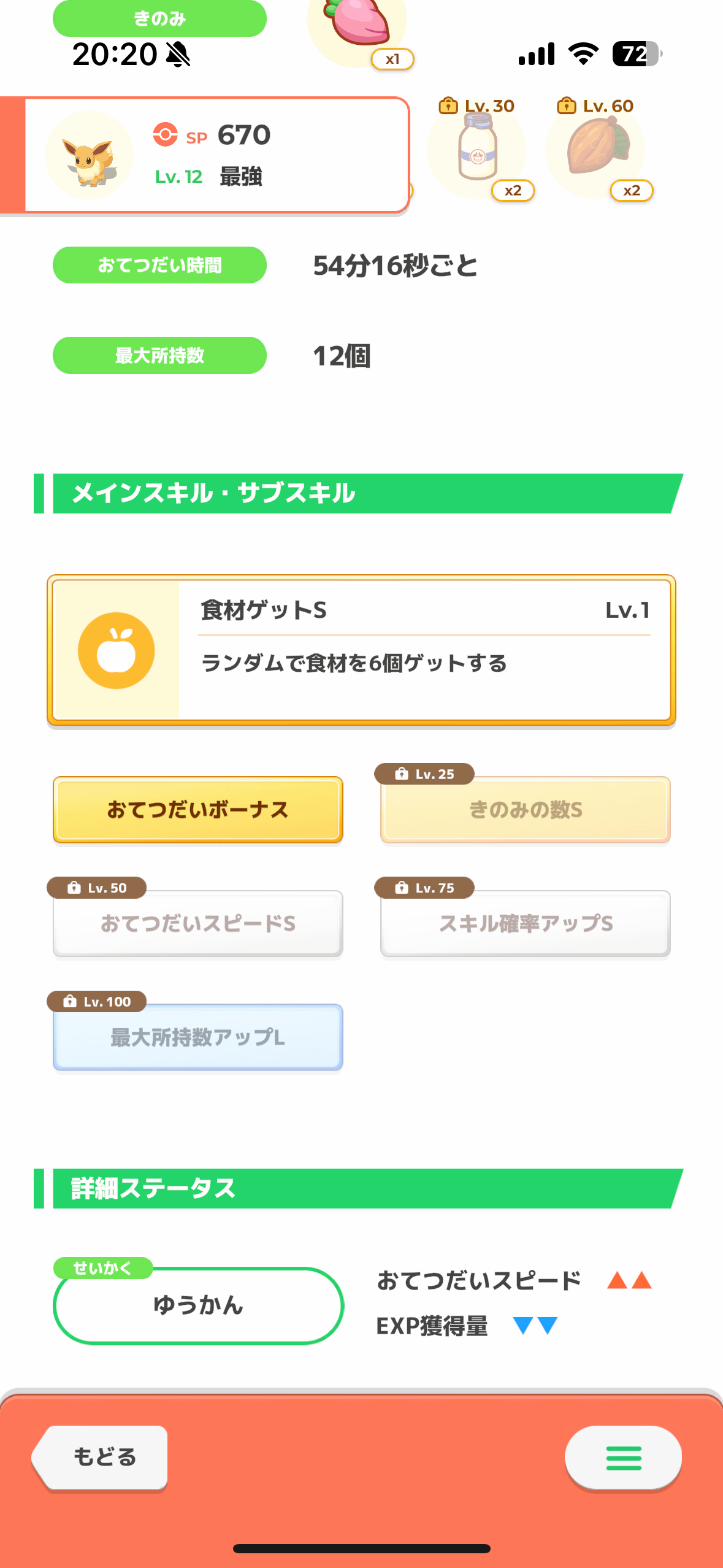Tap the おてつだい時間 green label

[159, 265]
